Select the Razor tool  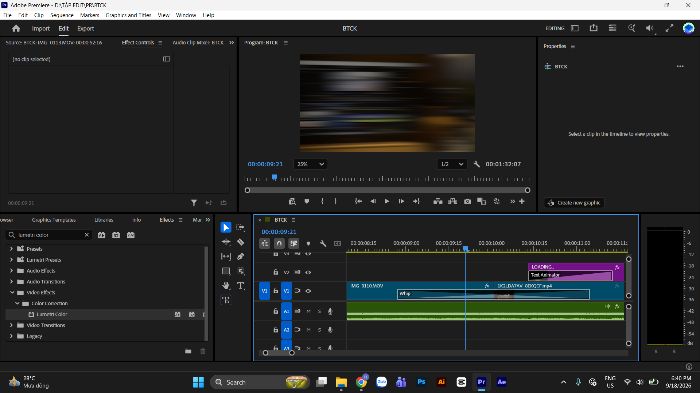[240, 242]
